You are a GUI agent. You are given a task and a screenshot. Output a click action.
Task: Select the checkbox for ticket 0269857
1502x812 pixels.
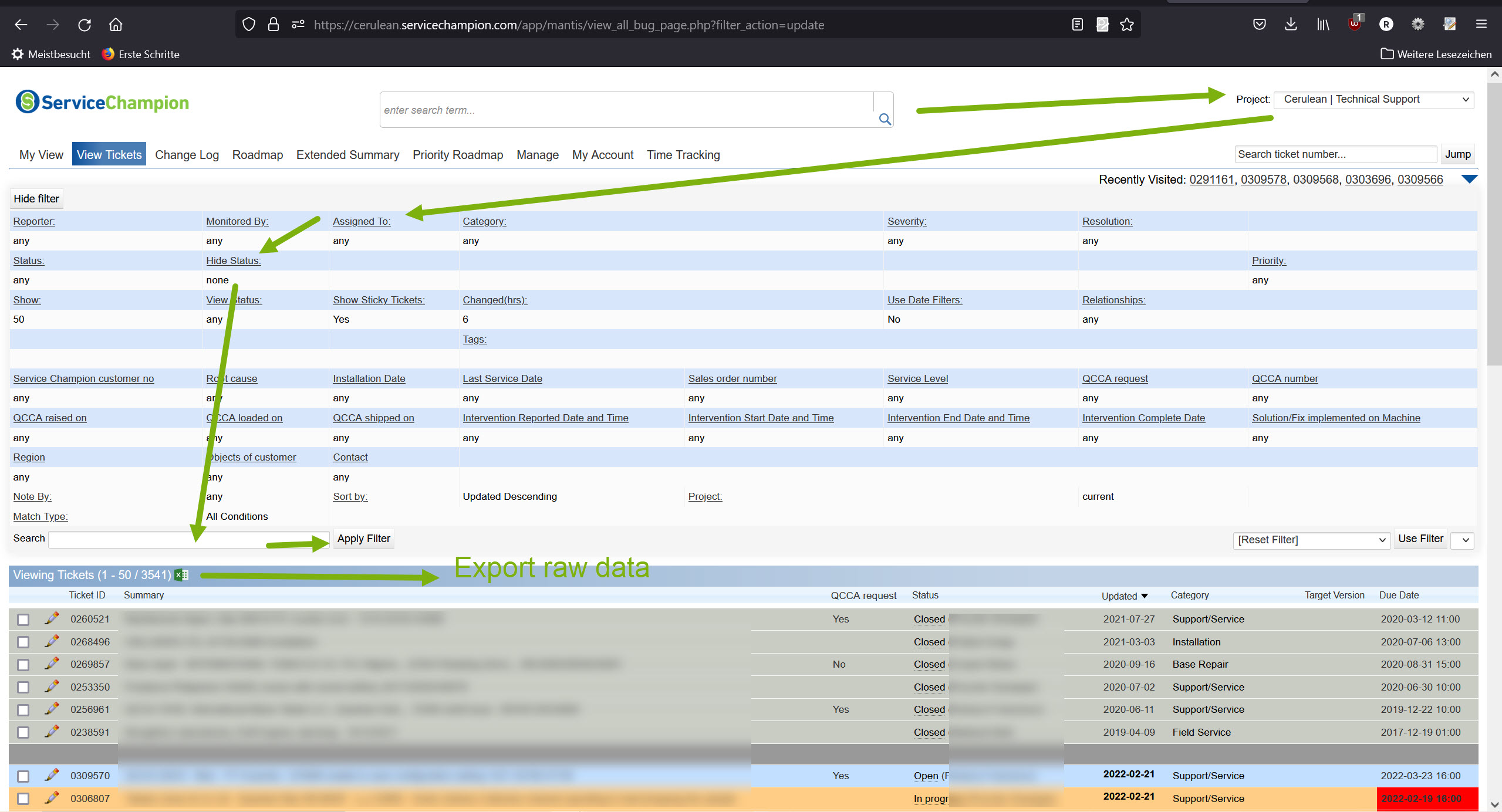click(x=23, y=665)
